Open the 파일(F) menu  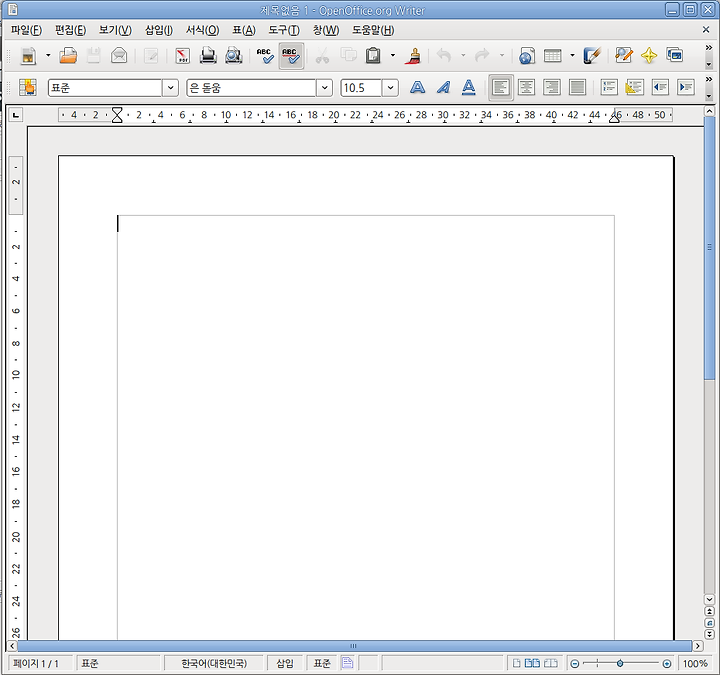pos(27,30)
